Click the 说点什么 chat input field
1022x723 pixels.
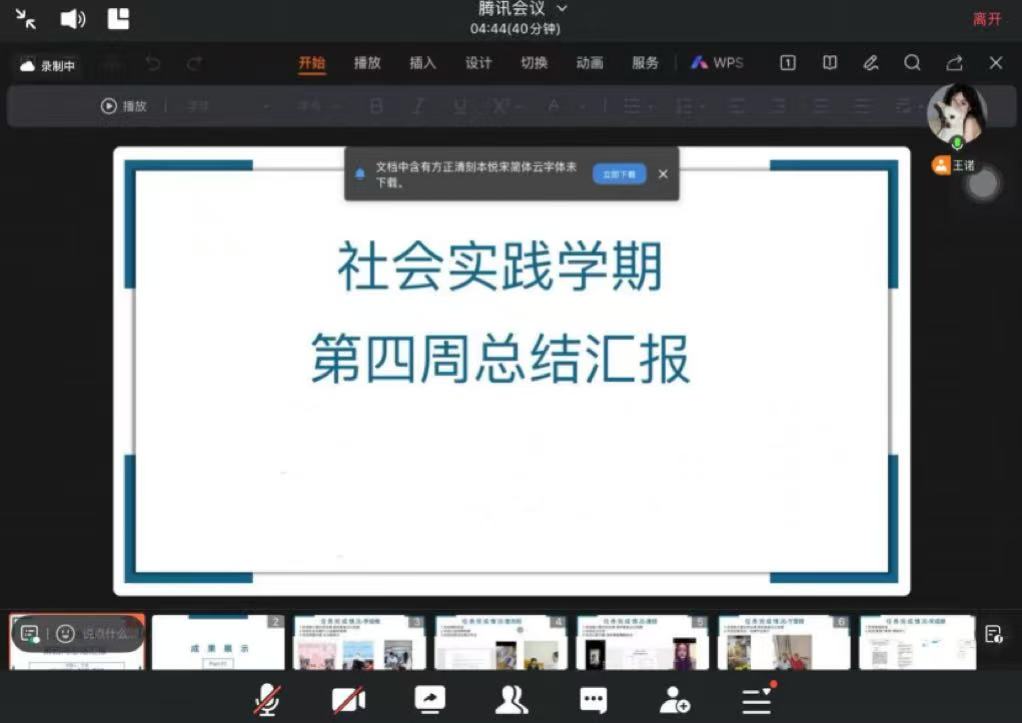(x=105, y=633)
